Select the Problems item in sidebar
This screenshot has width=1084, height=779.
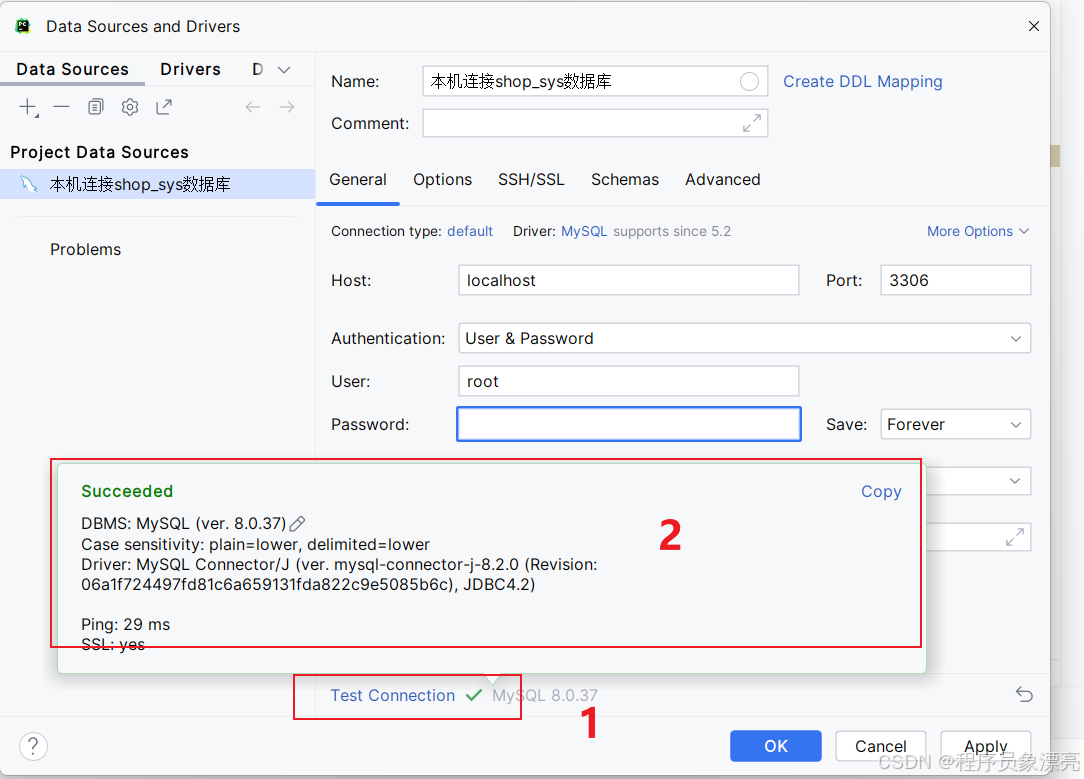[85, 250]
